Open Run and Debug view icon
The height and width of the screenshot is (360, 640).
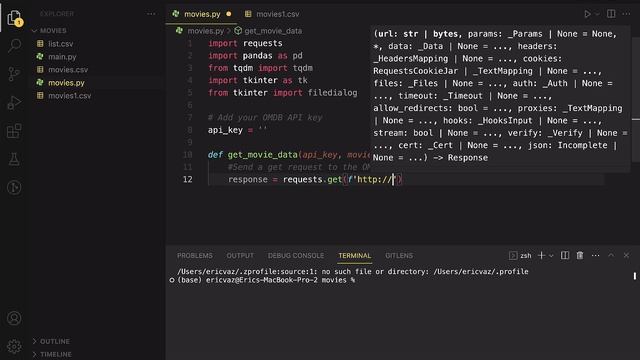coord(14,102)
